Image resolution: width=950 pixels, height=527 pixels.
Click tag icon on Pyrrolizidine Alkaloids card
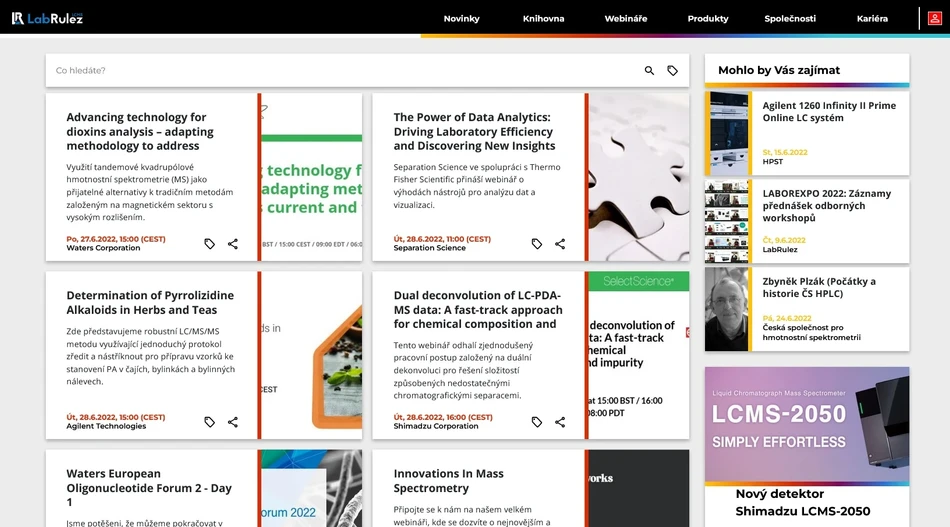tap(210, 422)
